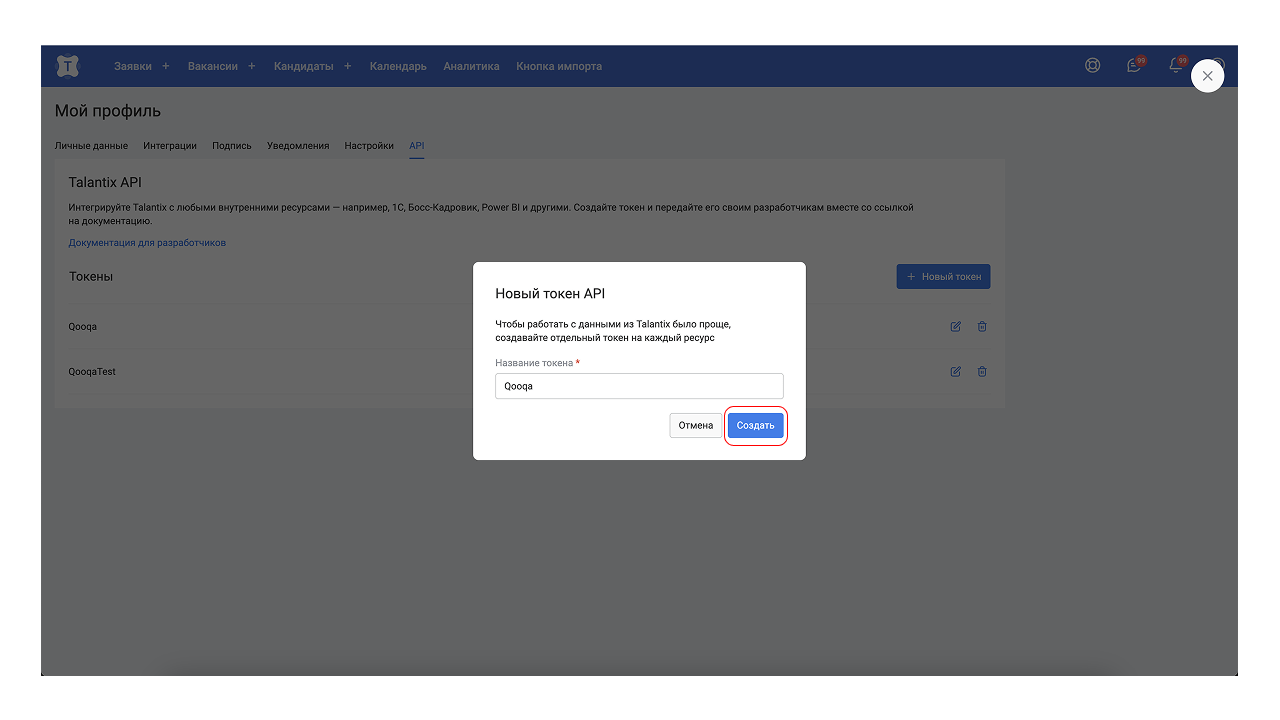
Task: Select the API tab
Action: (x=417, y=146)
